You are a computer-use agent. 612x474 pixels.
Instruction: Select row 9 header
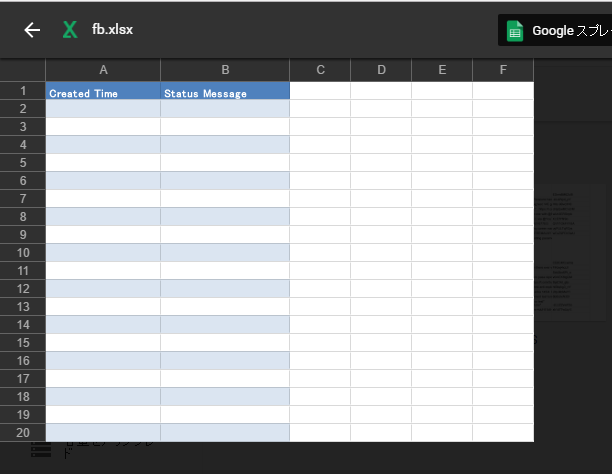point(23,234)
